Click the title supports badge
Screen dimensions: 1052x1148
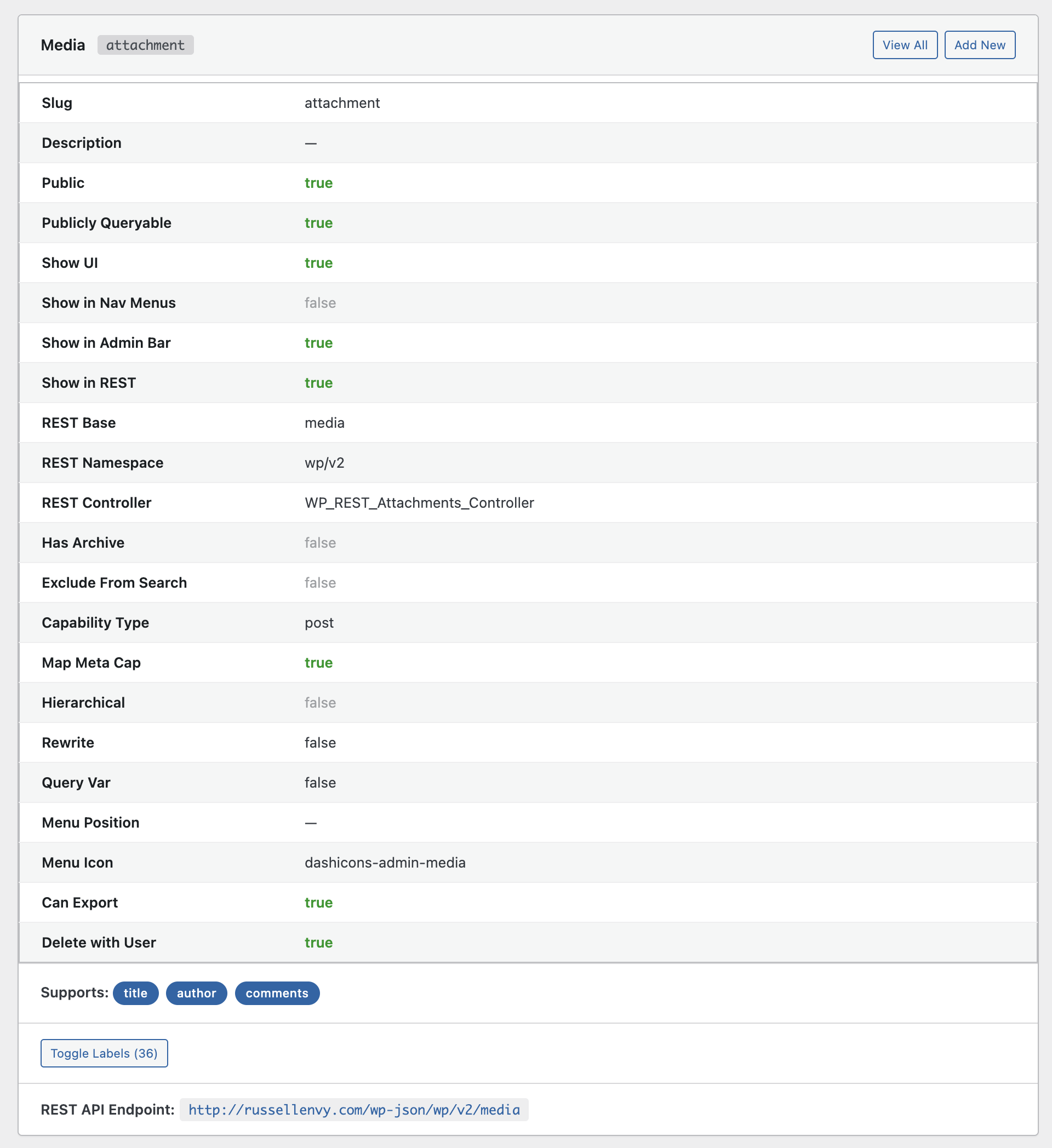[135, 993]
